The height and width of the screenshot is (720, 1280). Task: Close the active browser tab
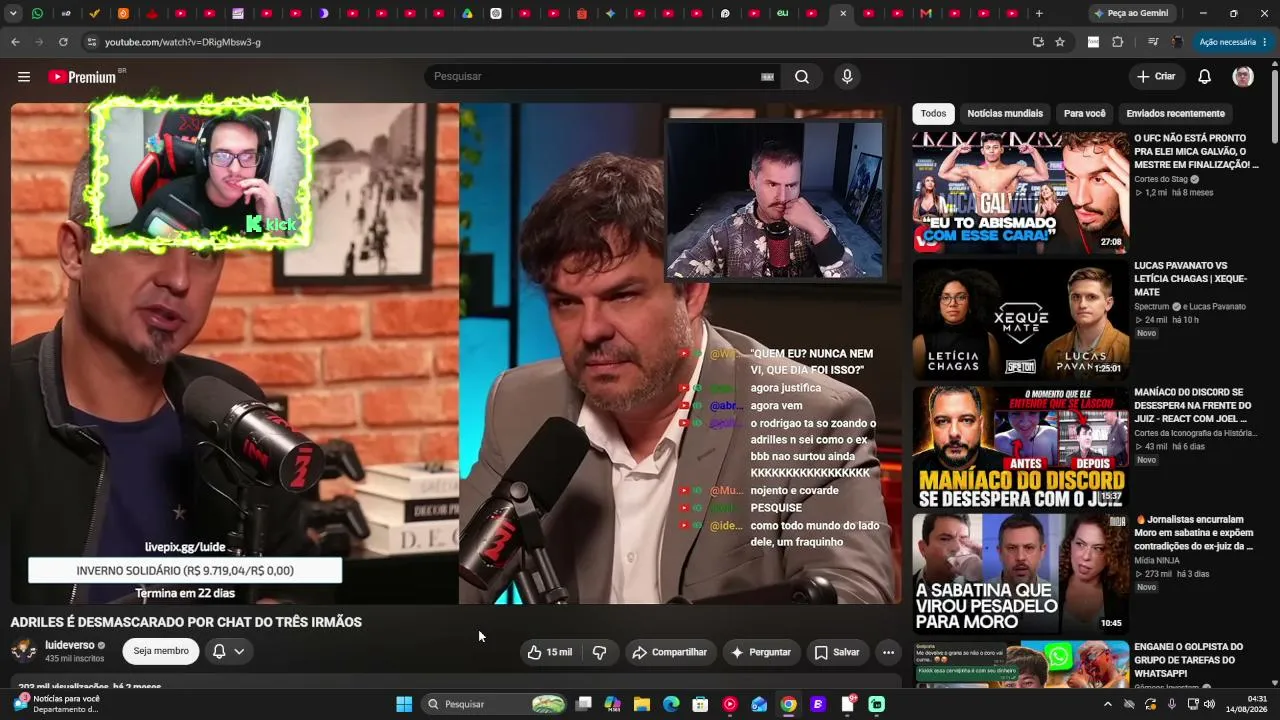843,13
